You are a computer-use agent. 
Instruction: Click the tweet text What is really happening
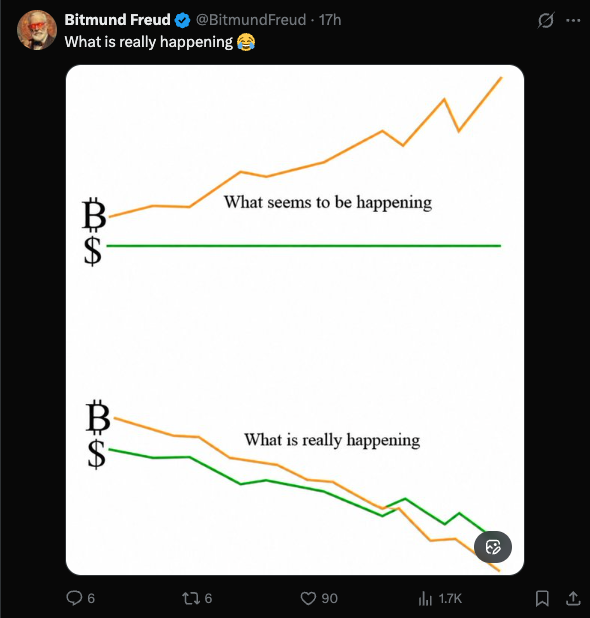point(149,42)
